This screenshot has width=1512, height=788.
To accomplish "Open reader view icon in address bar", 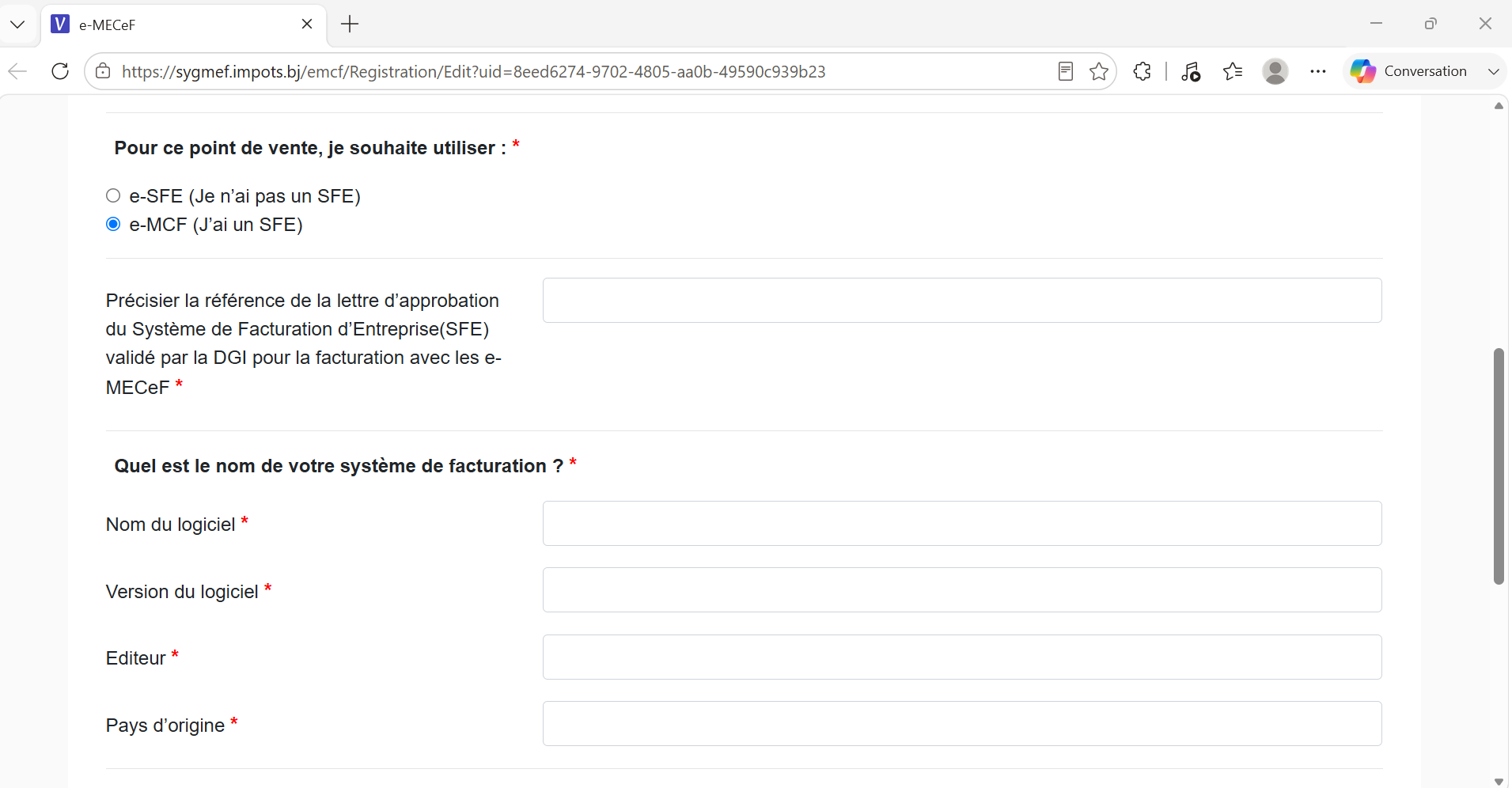I will click(x=1066, y=71).
